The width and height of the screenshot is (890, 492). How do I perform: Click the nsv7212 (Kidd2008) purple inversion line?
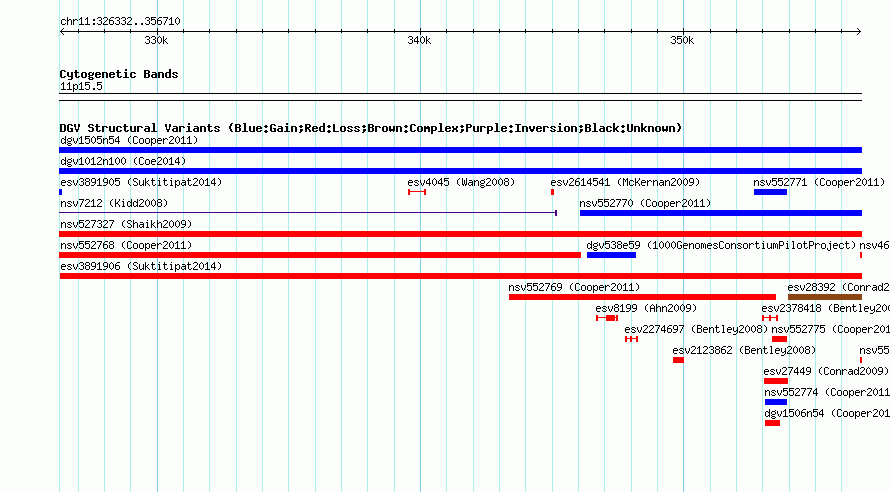coord(308,213)
